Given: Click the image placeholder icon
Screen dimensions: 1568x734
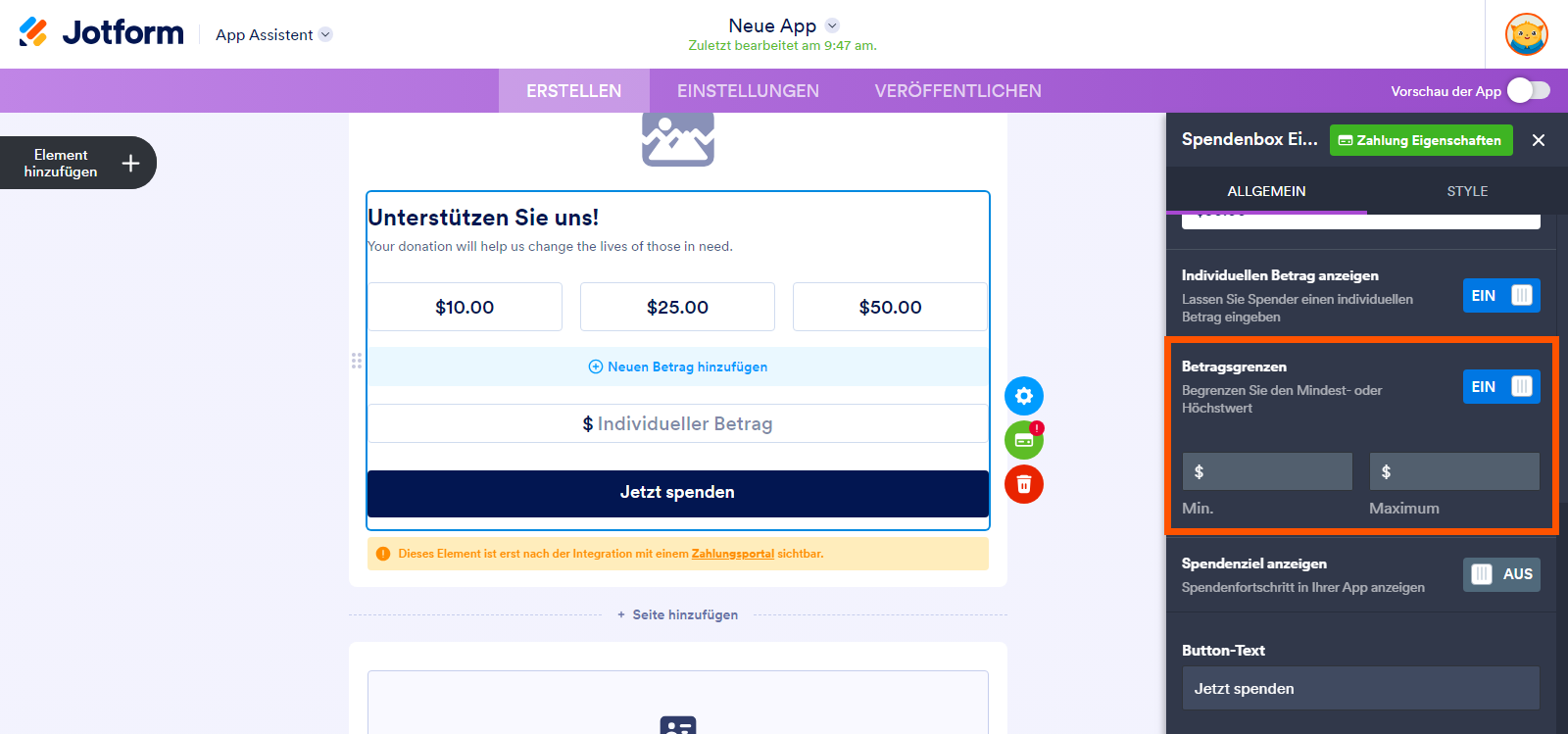Looking at the screenshot, I should tap(677, 139).
